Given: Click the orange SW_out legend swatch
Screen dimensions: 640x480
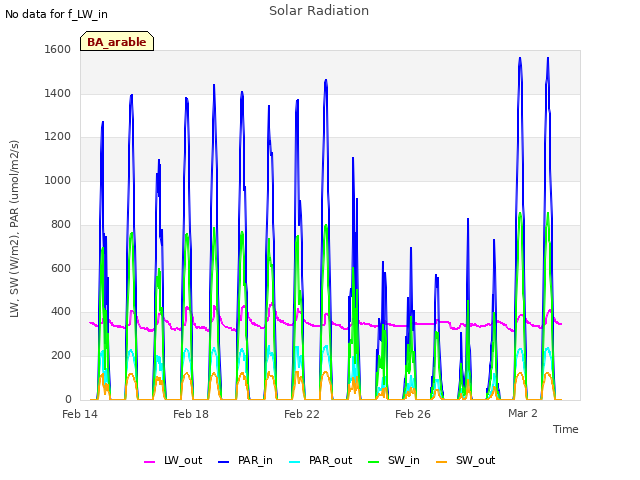Looking at the screenshot, I should (x=442, y=462).
